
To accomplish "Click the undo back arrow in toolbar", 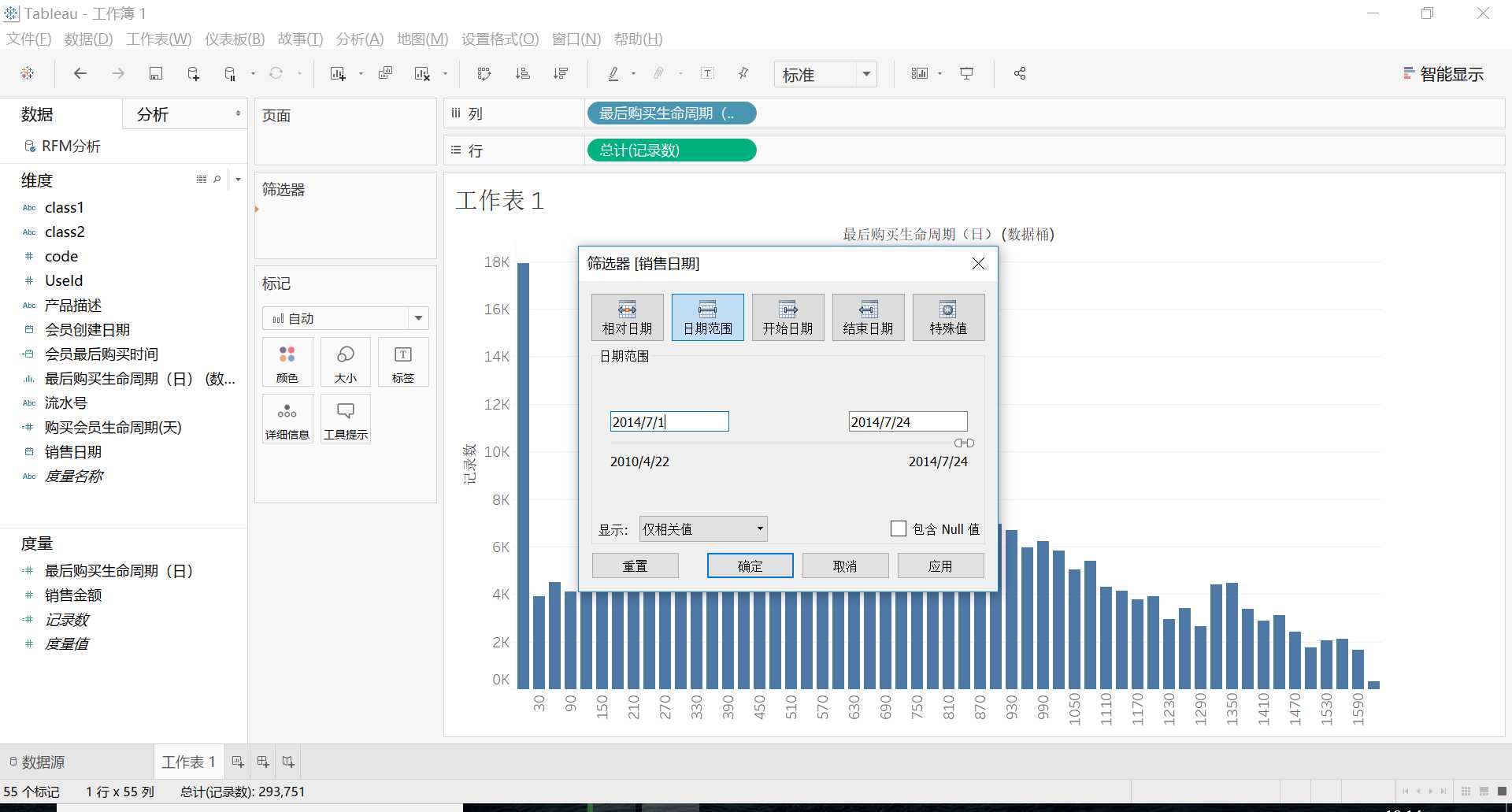I will tap(80, 73).
